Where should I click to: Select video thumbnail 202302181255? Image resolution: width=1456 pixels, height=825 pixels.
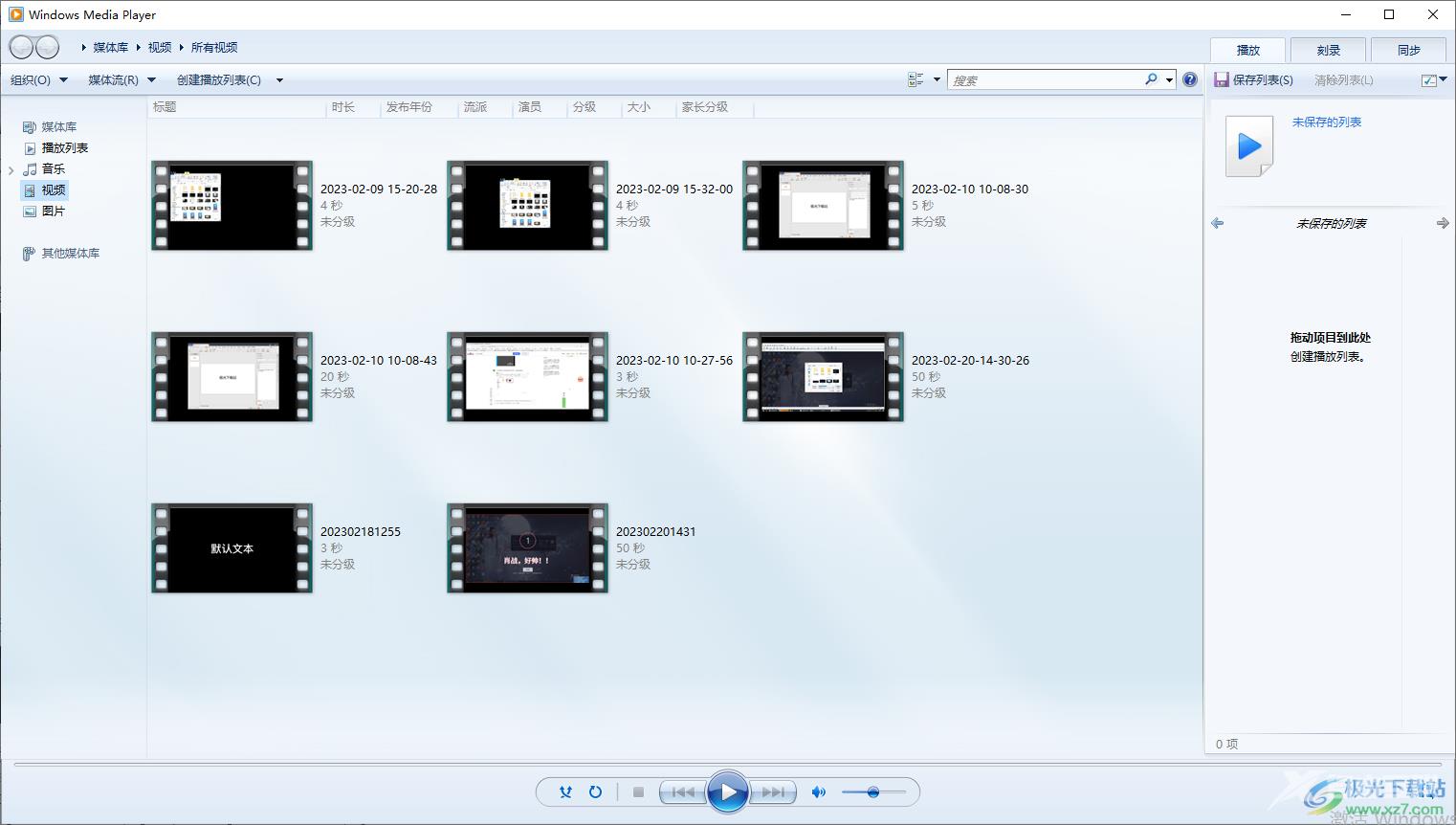tap(232, 547)
